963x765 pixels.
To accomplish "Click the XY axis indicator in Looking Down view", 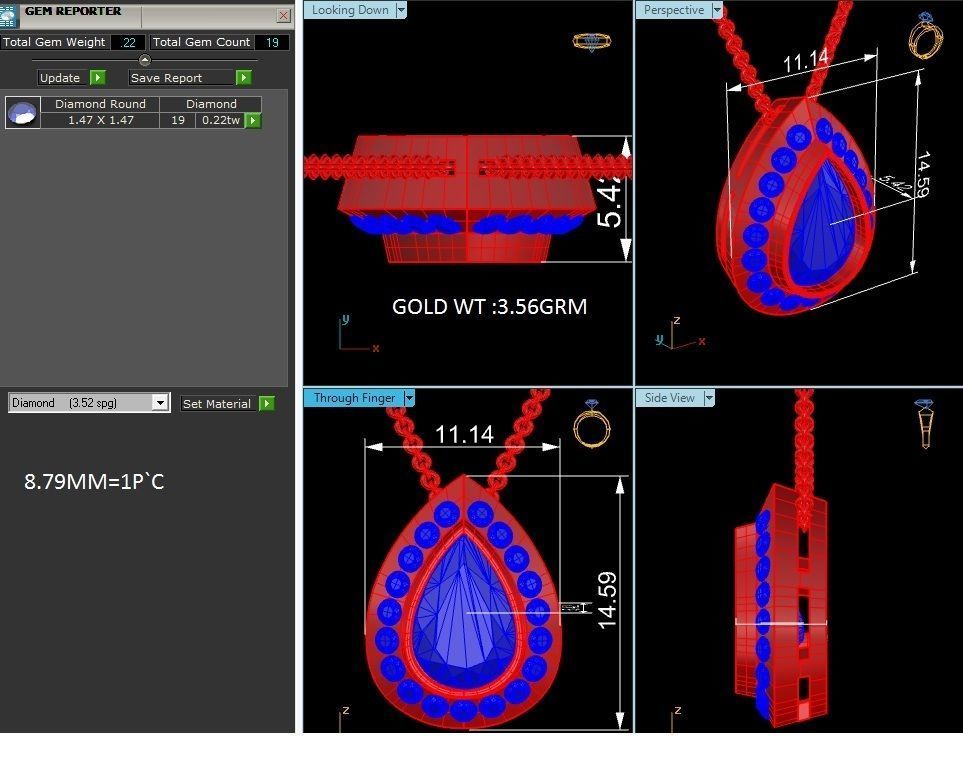I will point(358,333).
